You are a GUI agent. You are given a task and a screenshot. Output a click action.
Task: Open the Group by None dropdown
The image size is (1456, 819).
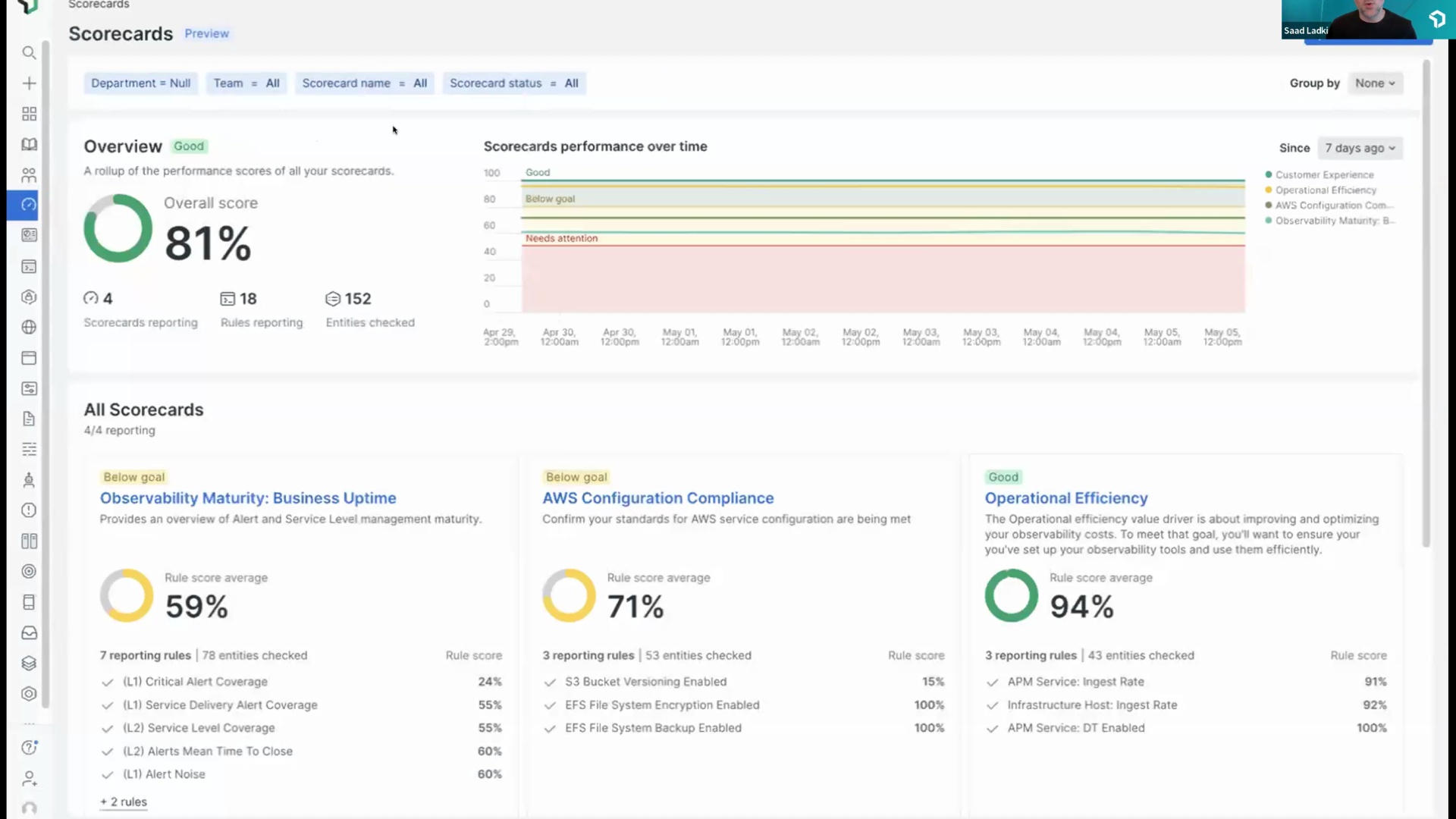point(1375,83)
